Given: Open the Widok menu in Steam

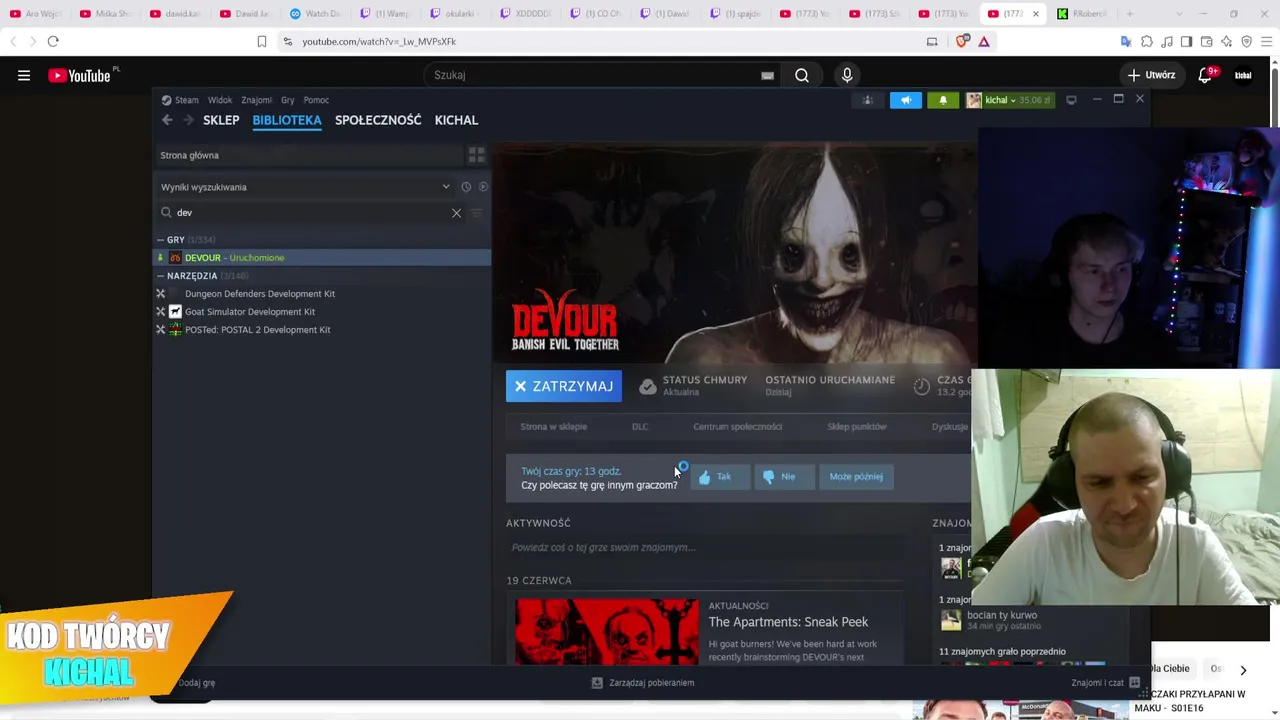Looking at the screenshot, I should point(220,100).
